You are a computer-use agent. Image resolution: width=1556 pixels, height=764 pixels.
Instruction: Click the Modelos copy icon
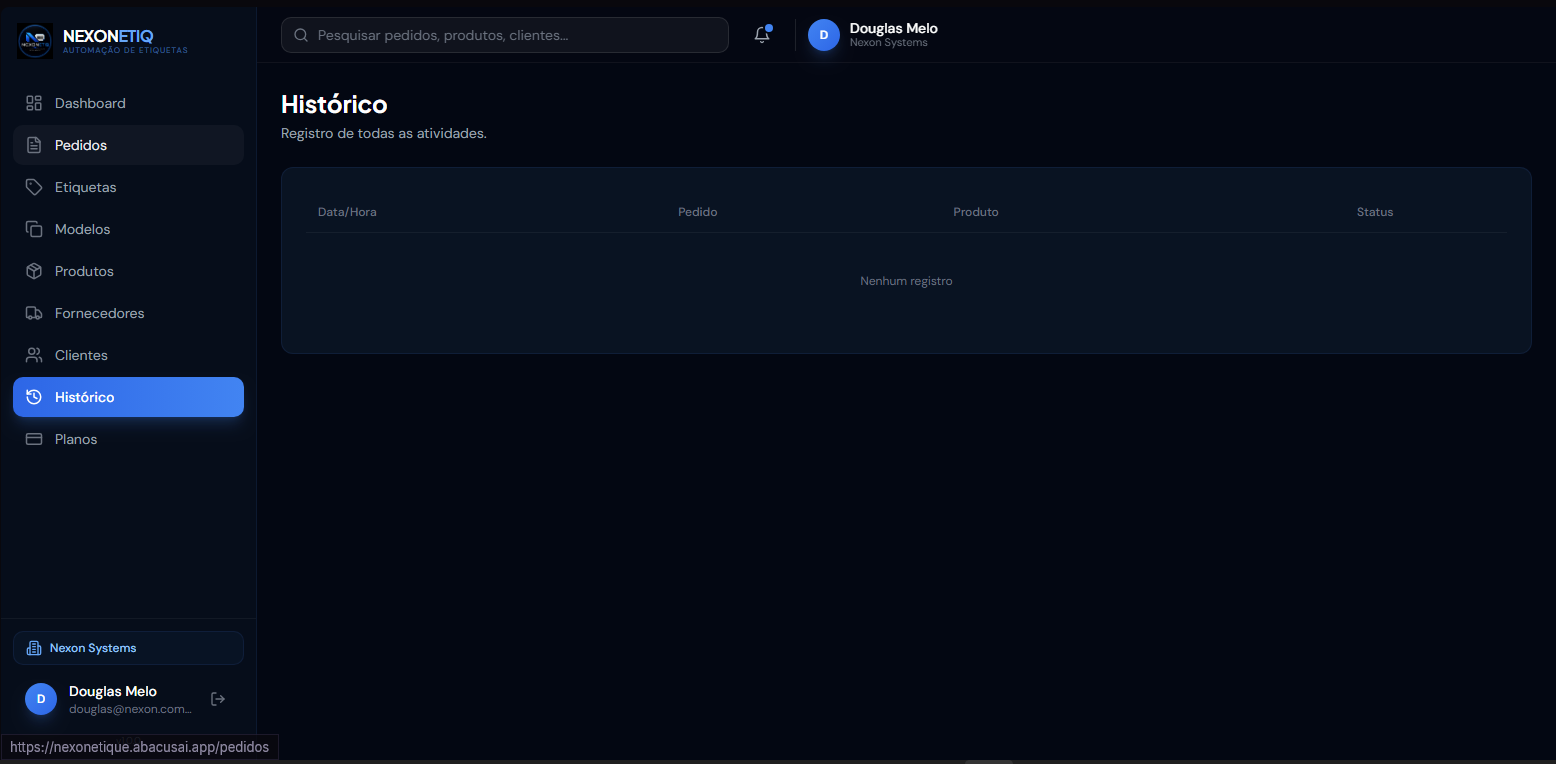(34, 229)
